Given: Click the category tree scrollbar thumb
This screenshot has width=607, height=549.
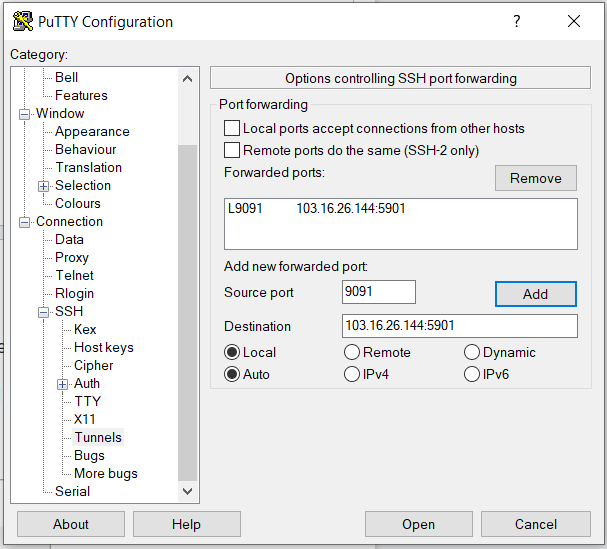Looking at the screenshot, I should [x=187, y=312].
